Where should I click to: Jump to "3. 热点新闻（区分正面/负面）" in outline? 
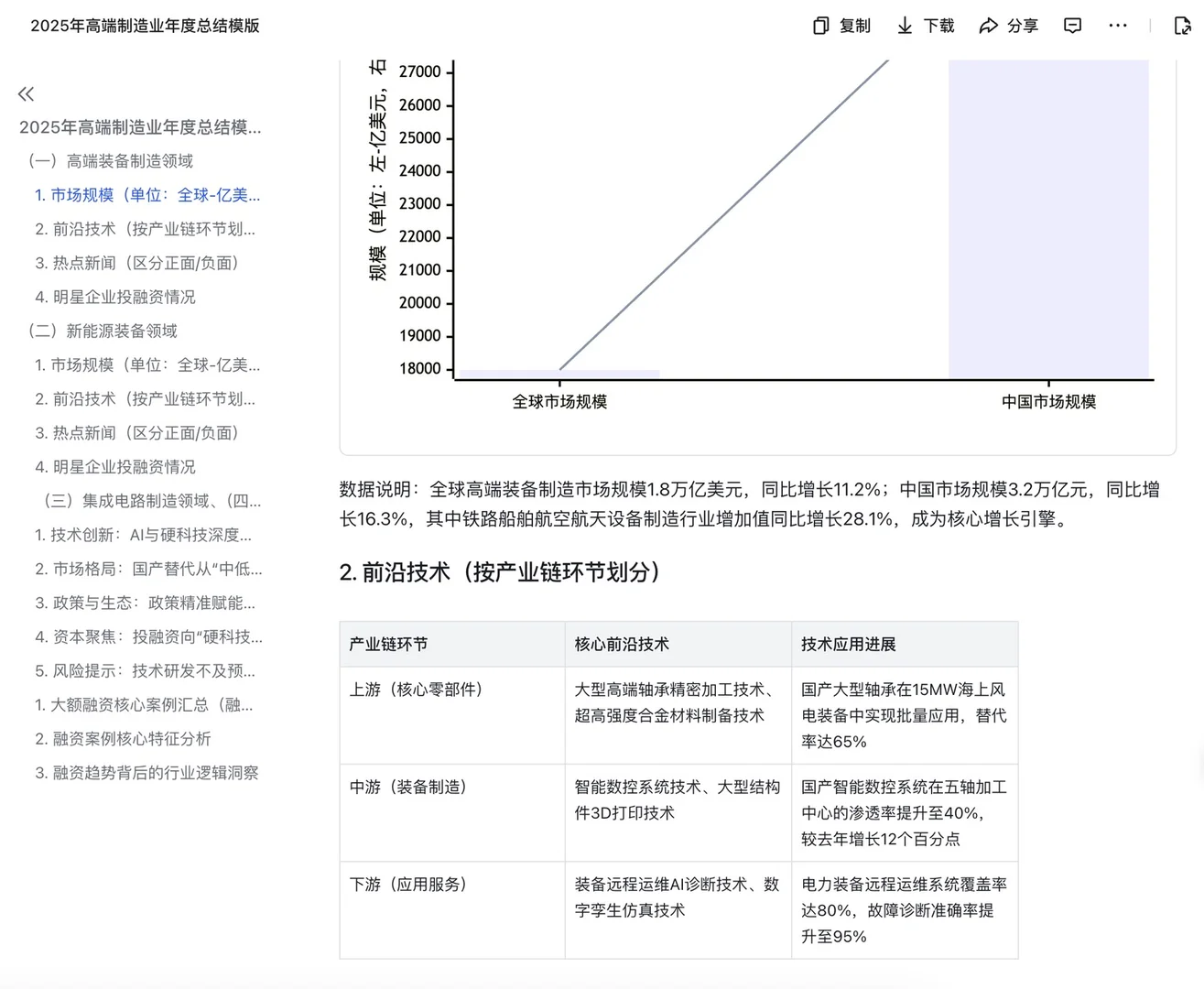pos(137,263)
